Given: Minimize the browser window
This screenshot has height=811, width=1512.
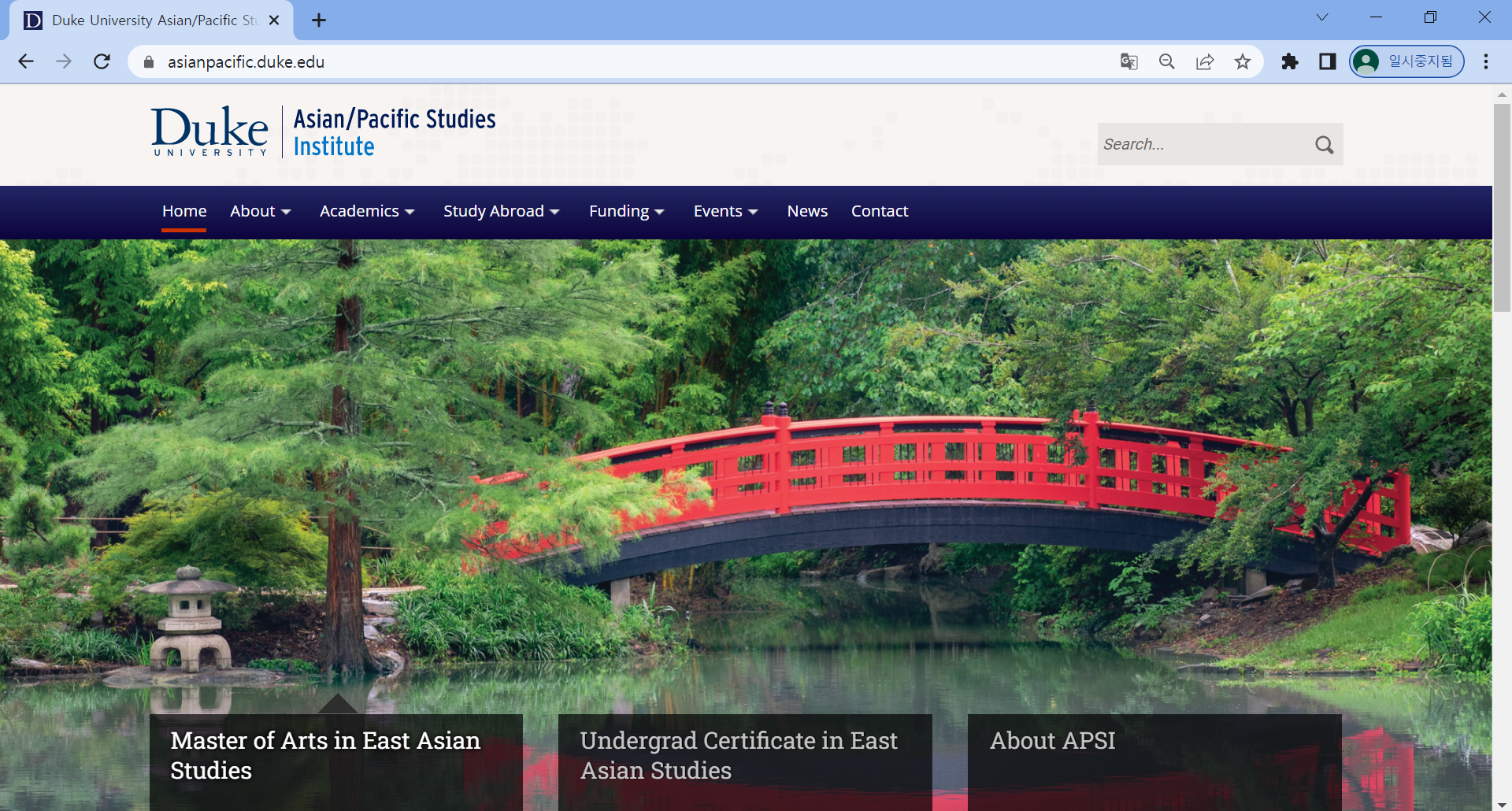Looking at the screenshot, I should [x=1377, y=17].
